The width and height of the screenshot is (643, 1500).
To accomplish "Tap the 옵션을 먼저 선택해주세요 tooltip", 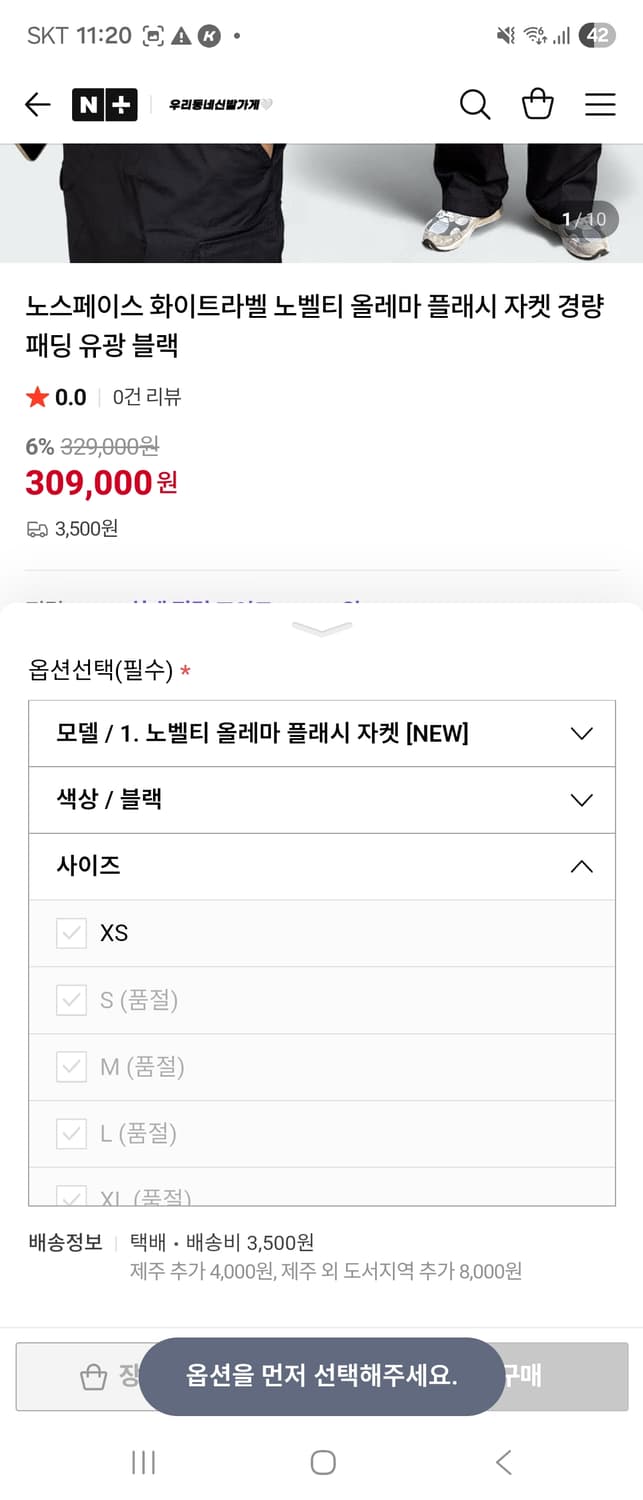I will click(x=321, y=1376).
